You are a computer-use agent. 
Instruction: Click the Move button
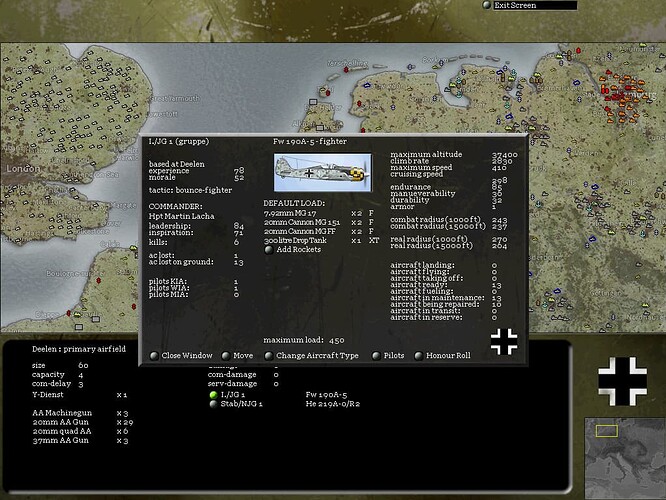(x=237, y=356)
